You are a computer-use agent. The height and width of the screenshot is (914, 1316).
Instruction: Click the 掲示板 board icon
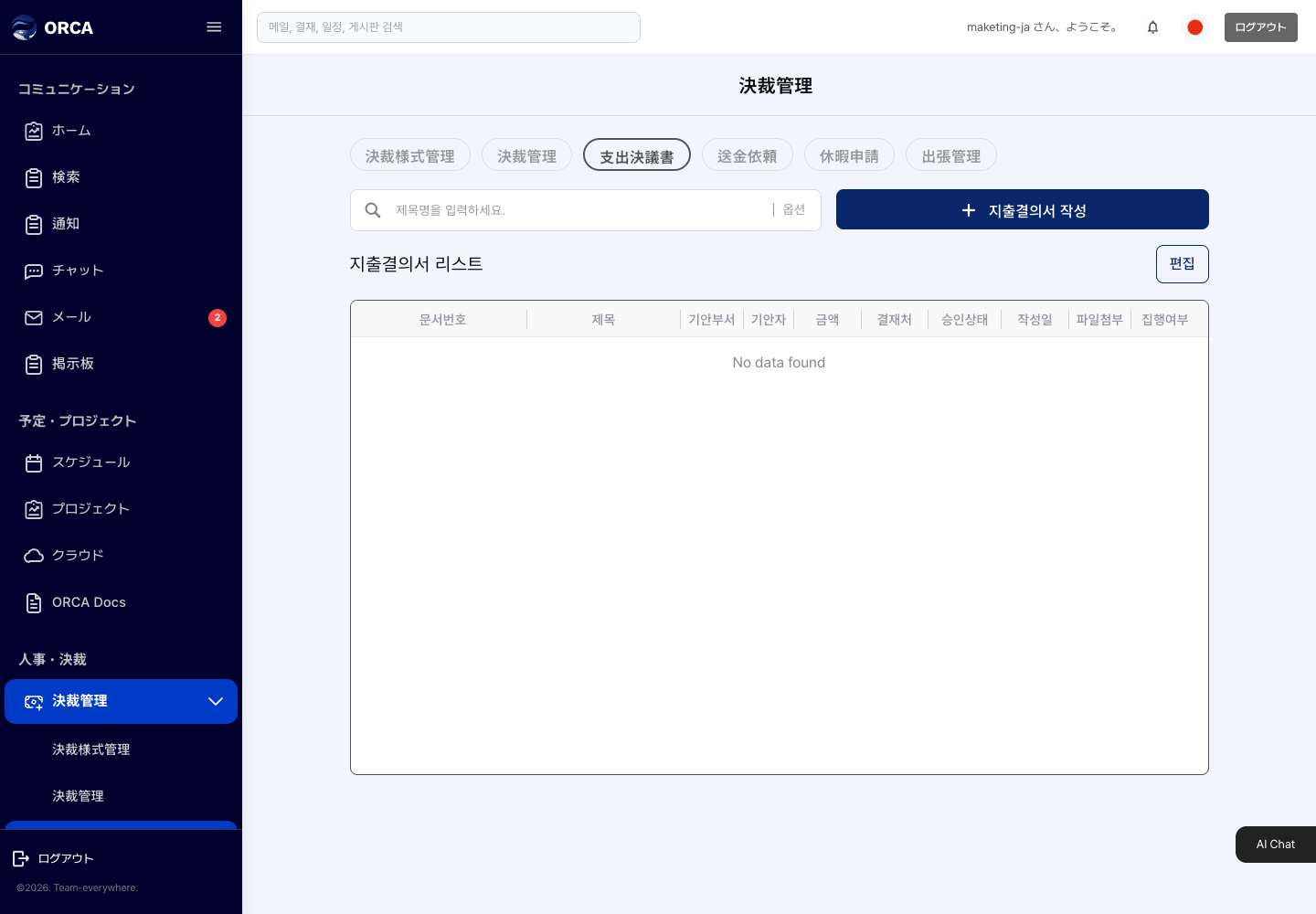(x=34, y=364)
